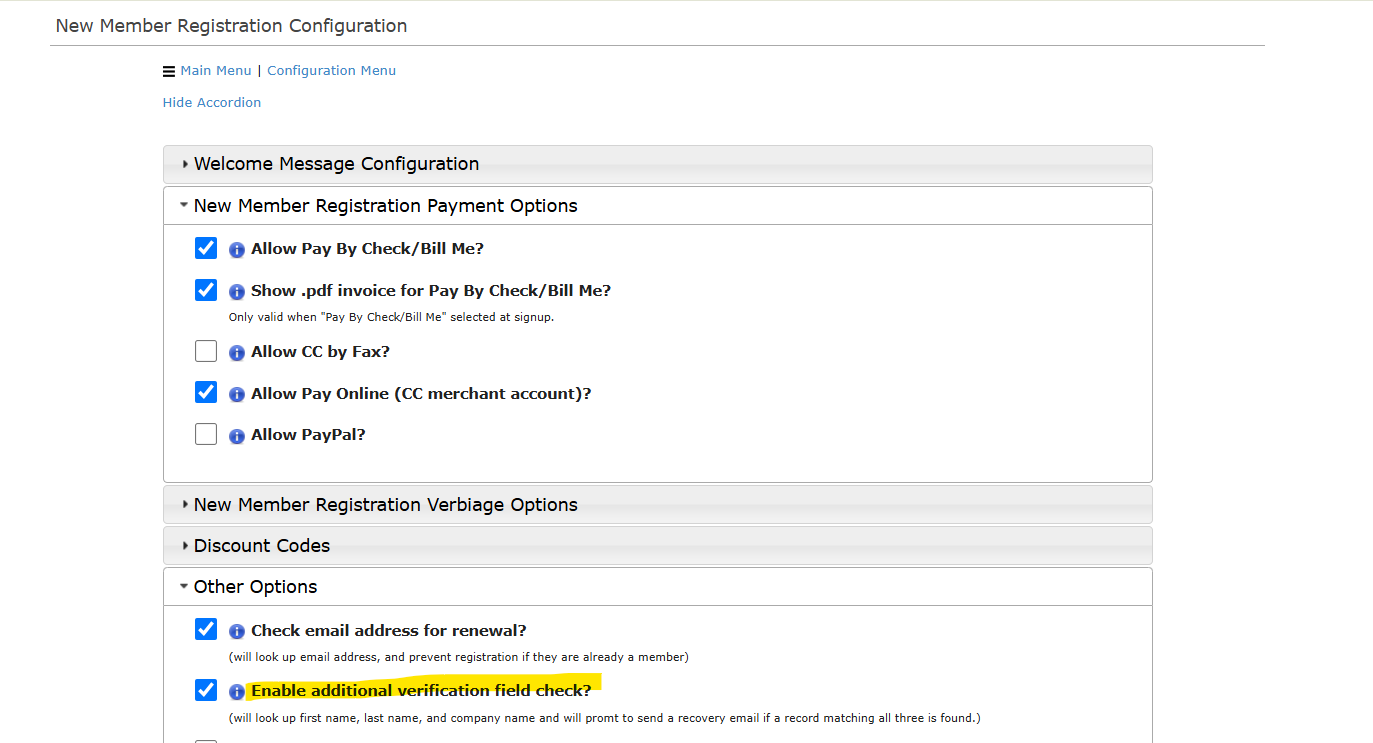Check the Allow PayPal option

pos(205,434)
